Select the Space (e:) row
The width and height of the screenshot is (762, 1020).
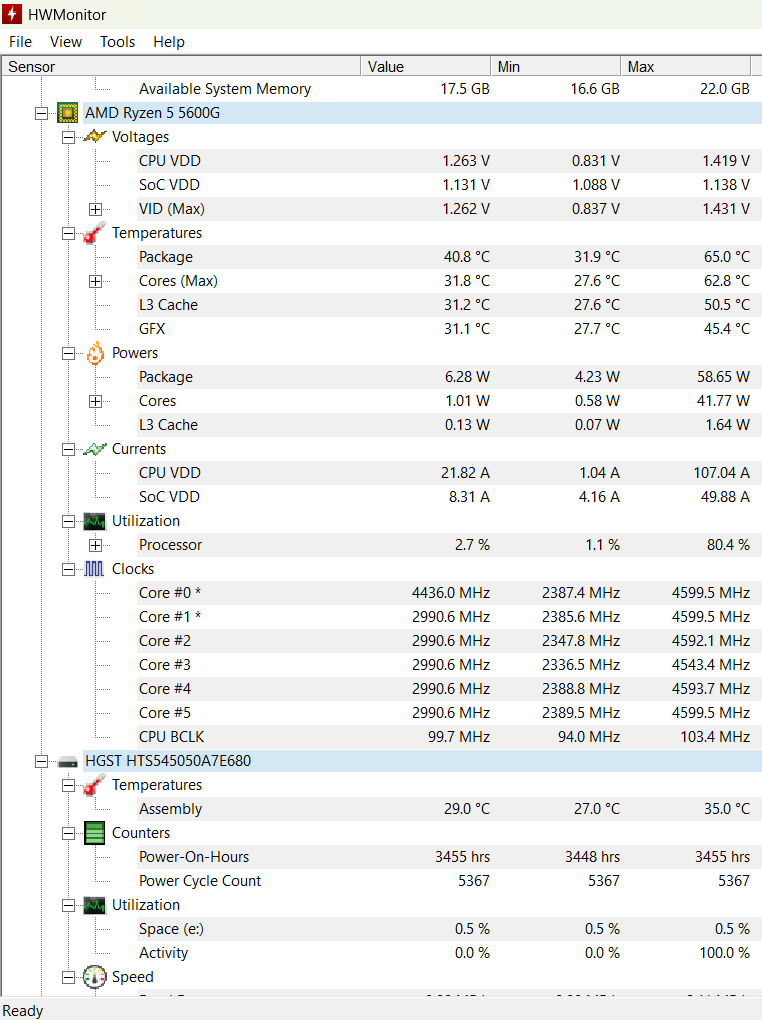[x=448, y=929]
